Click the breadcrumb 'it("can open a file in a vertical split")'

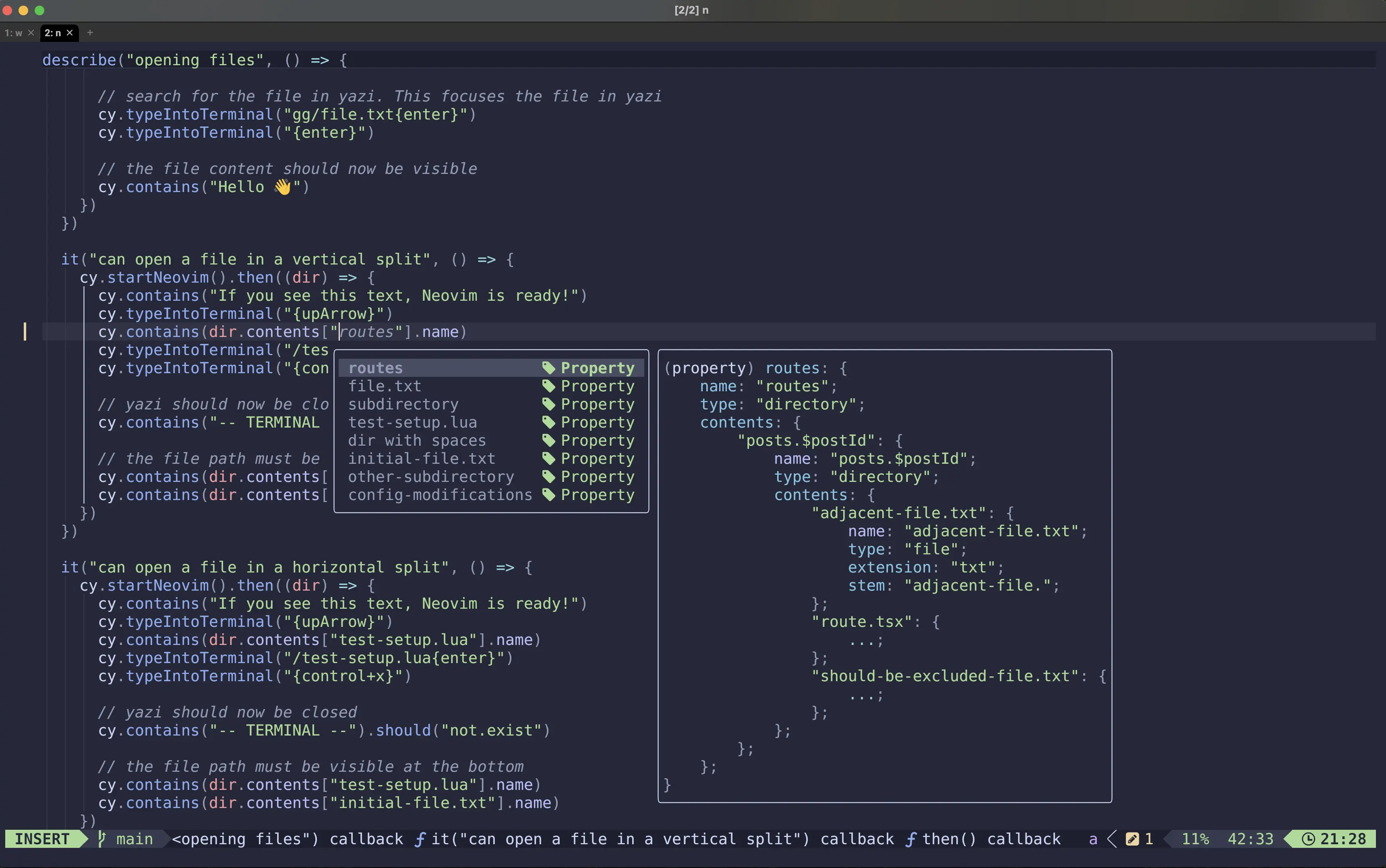click(620, 839)
